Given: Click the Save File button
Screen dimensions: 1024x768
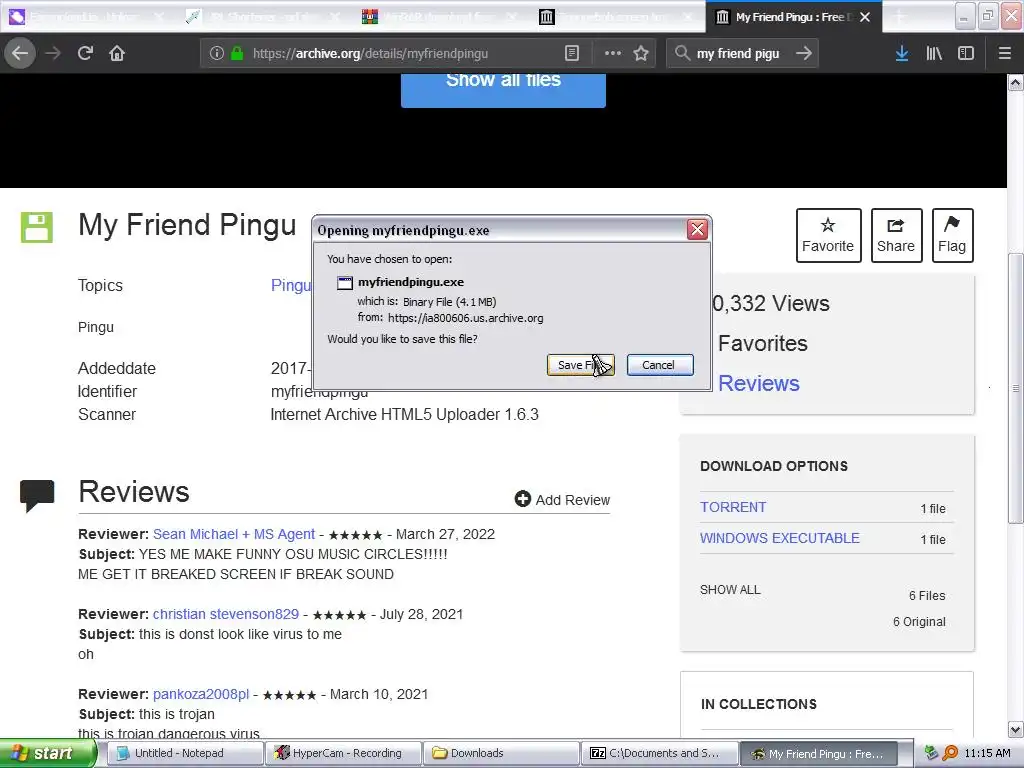Looking at the screenshot, I should (x=581, y=365).
